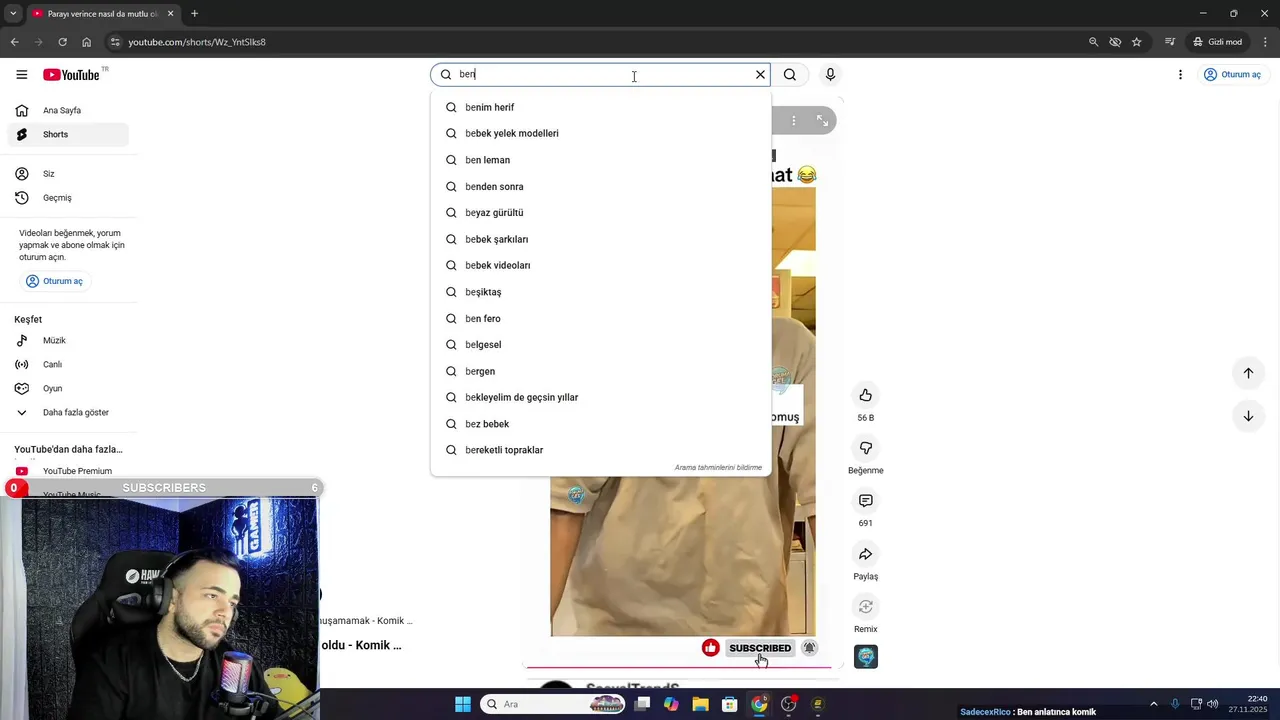1280x720 pixels.
Task: Like the Short (56 B)
Action: point(866,395)
